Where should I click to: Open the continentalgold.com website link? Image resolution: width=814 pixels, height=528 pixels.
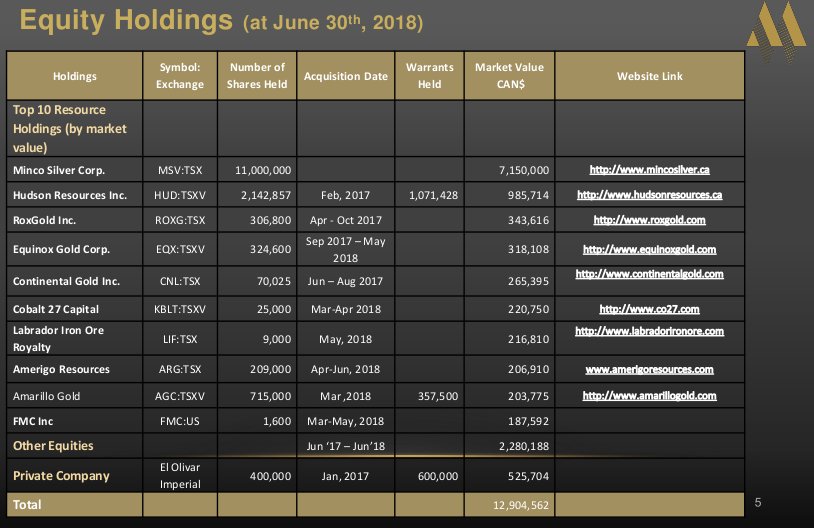(649, 274)
